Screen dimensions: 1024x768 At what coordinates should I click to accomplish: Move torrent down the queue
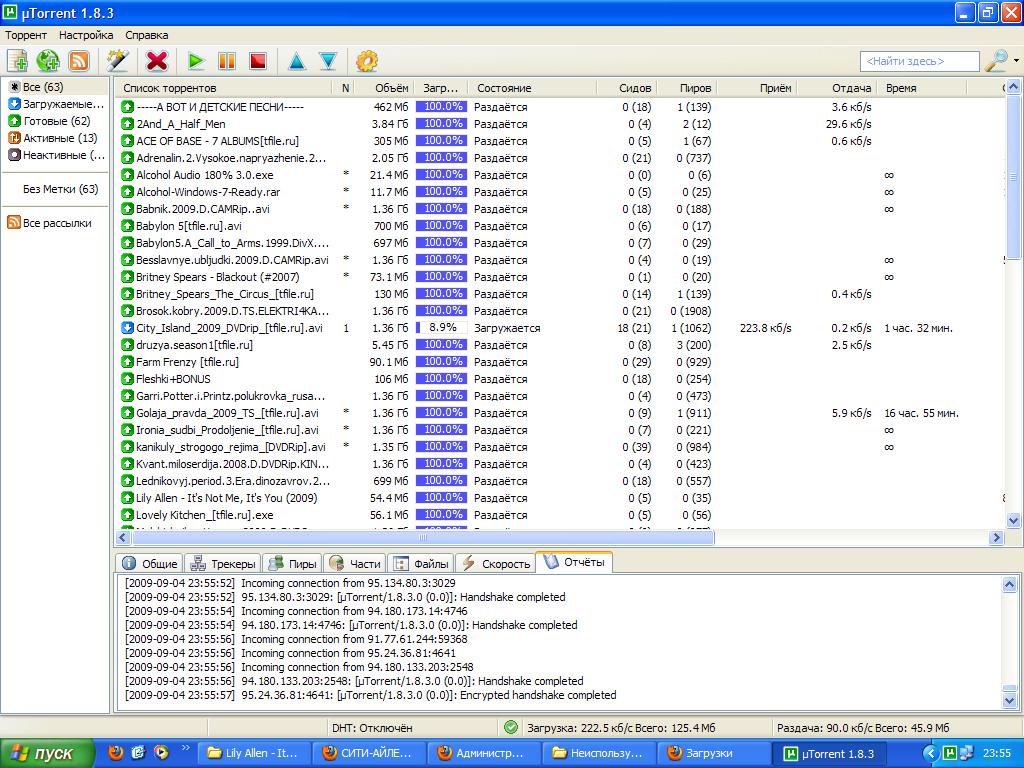click(x=328, y=61)
